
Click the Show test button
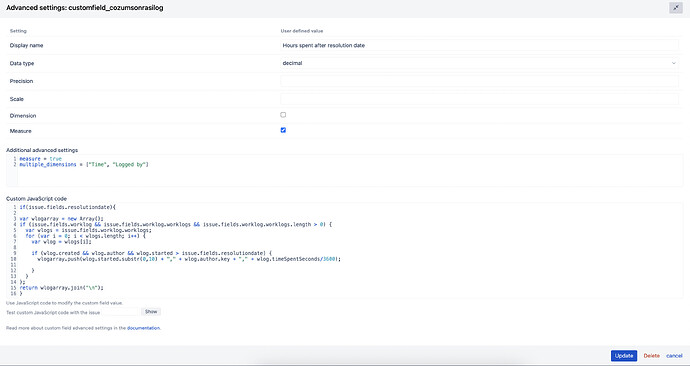click(x=151, y=312)
